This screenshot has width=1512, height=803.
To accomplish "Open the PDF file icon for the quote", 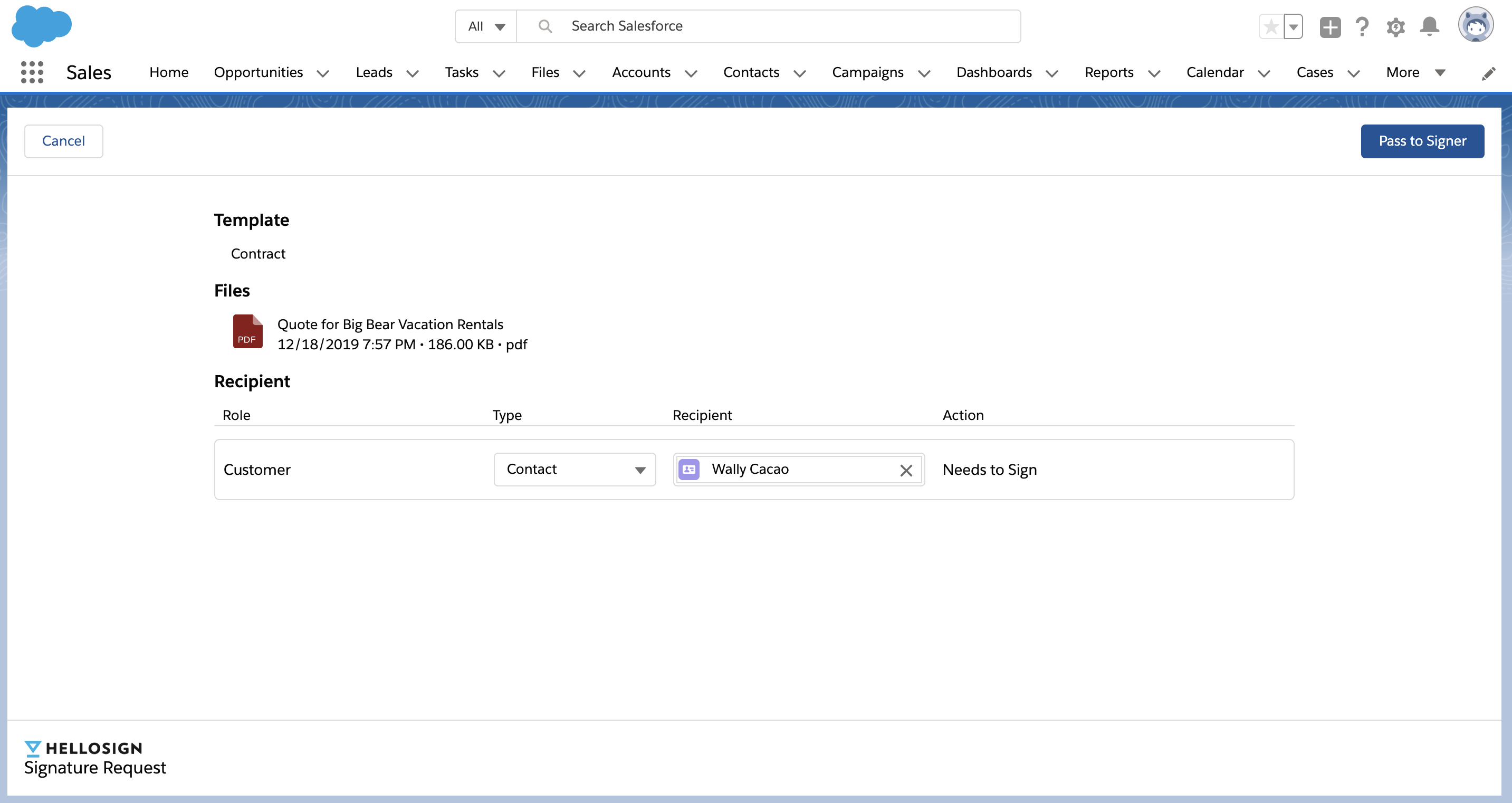I will pyautogui.click(x=247, y=332).
